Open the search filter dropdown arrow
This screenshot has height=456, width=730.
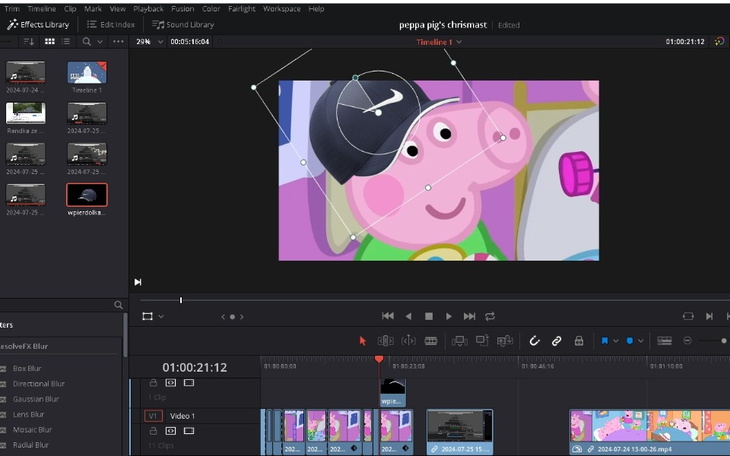coord(100,41)
